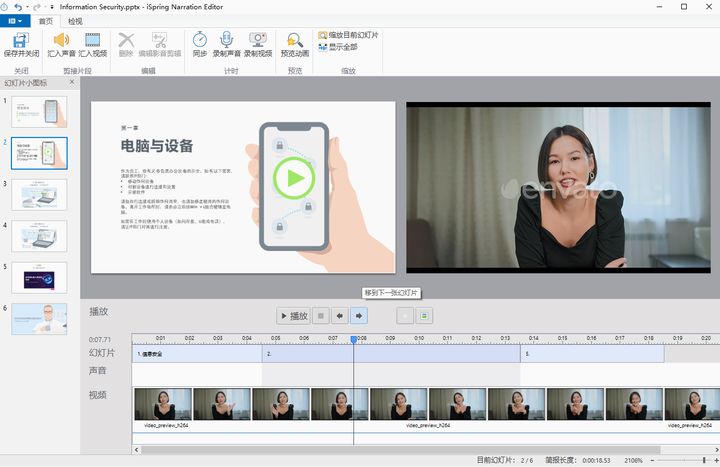The width and height of the screenshot is (720, 467).
Task: Open the blue file menu dropdown
Action: (15, 21)
